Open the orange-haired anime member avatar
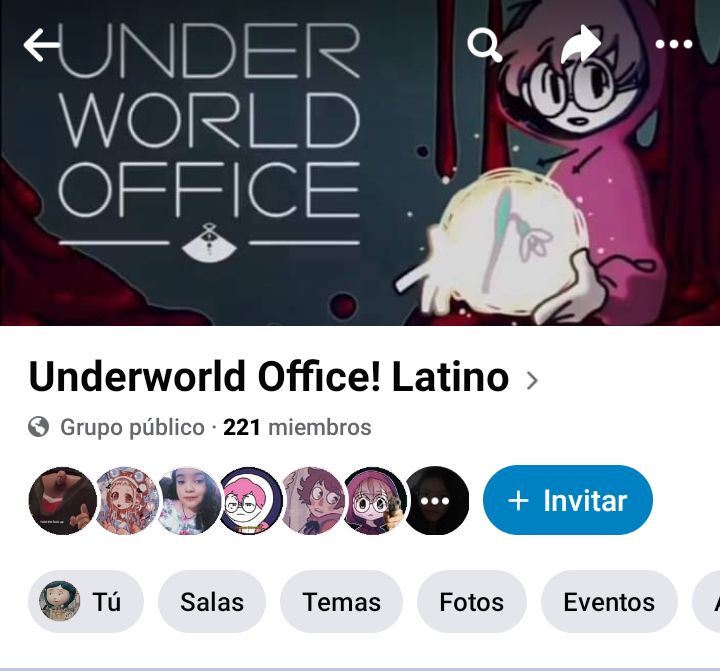 126,501
